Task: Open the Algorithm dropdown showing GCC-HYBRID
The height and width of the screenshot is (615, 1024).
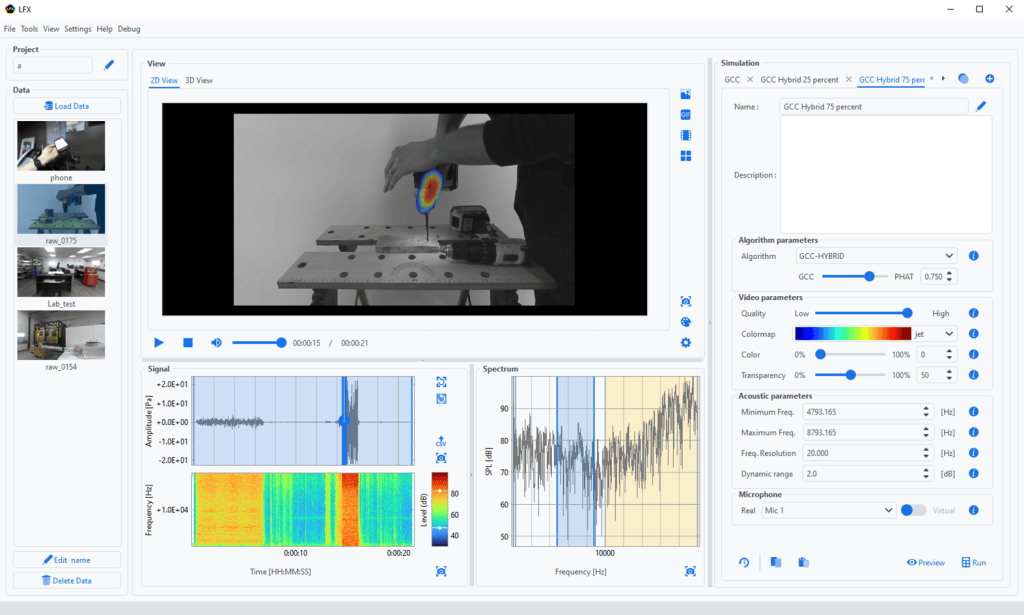Action: click(876, 256)
